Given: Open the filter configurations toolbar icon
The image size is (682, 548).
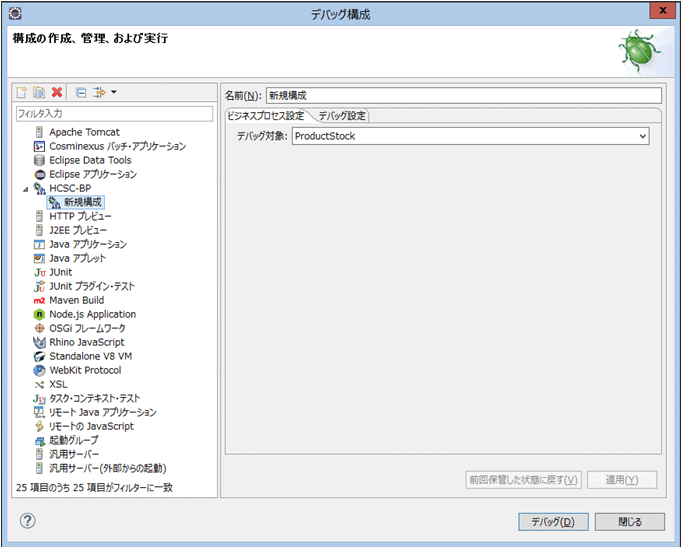Looking at the screenshot, I should [x=100, y=92].
